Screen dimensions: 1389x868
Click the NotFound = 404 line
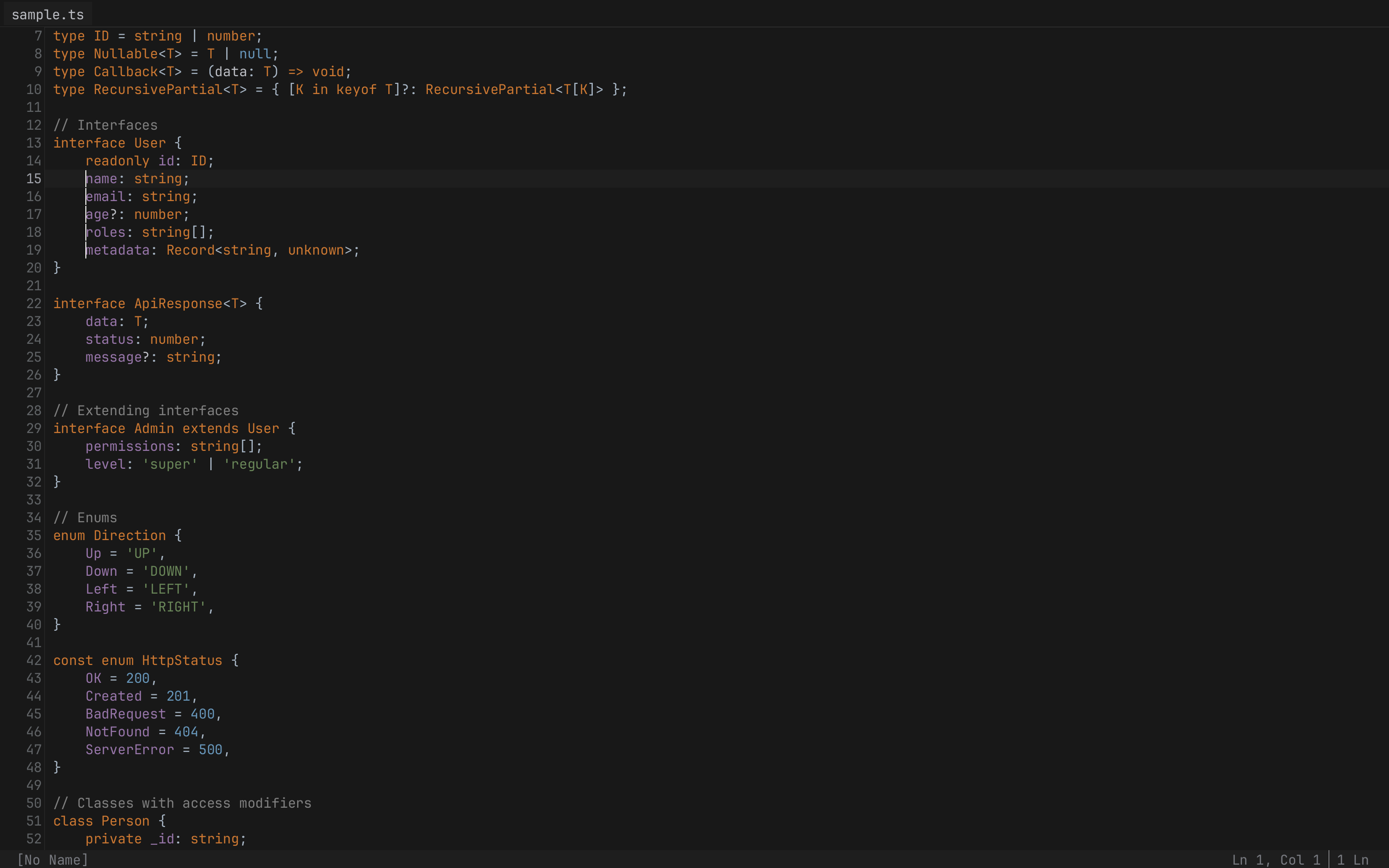[x=145, y=732]
